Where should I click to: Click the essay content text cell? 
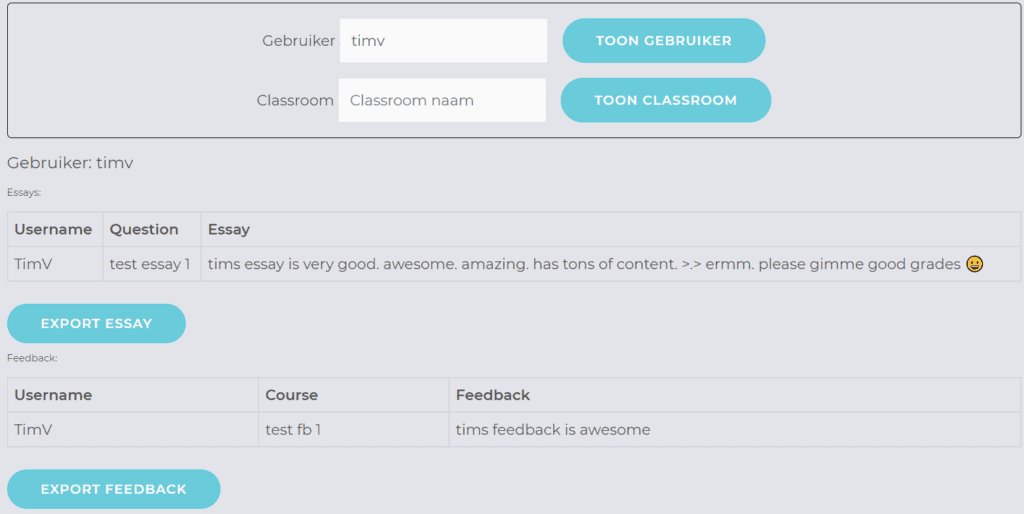pyautogui.click(x=611, y=264)
